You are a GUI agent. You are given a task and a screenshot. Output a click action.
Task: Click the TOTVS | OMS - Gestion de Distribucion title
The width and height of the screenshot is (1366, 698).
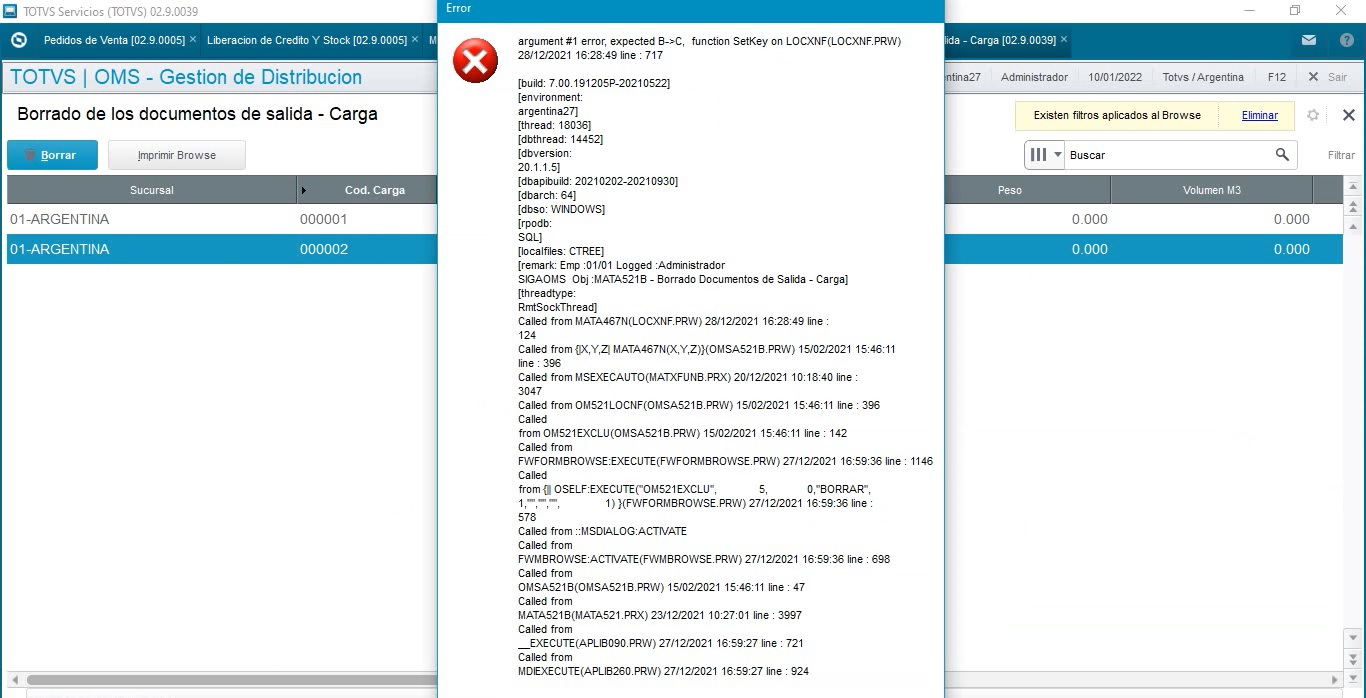point(186,77)
